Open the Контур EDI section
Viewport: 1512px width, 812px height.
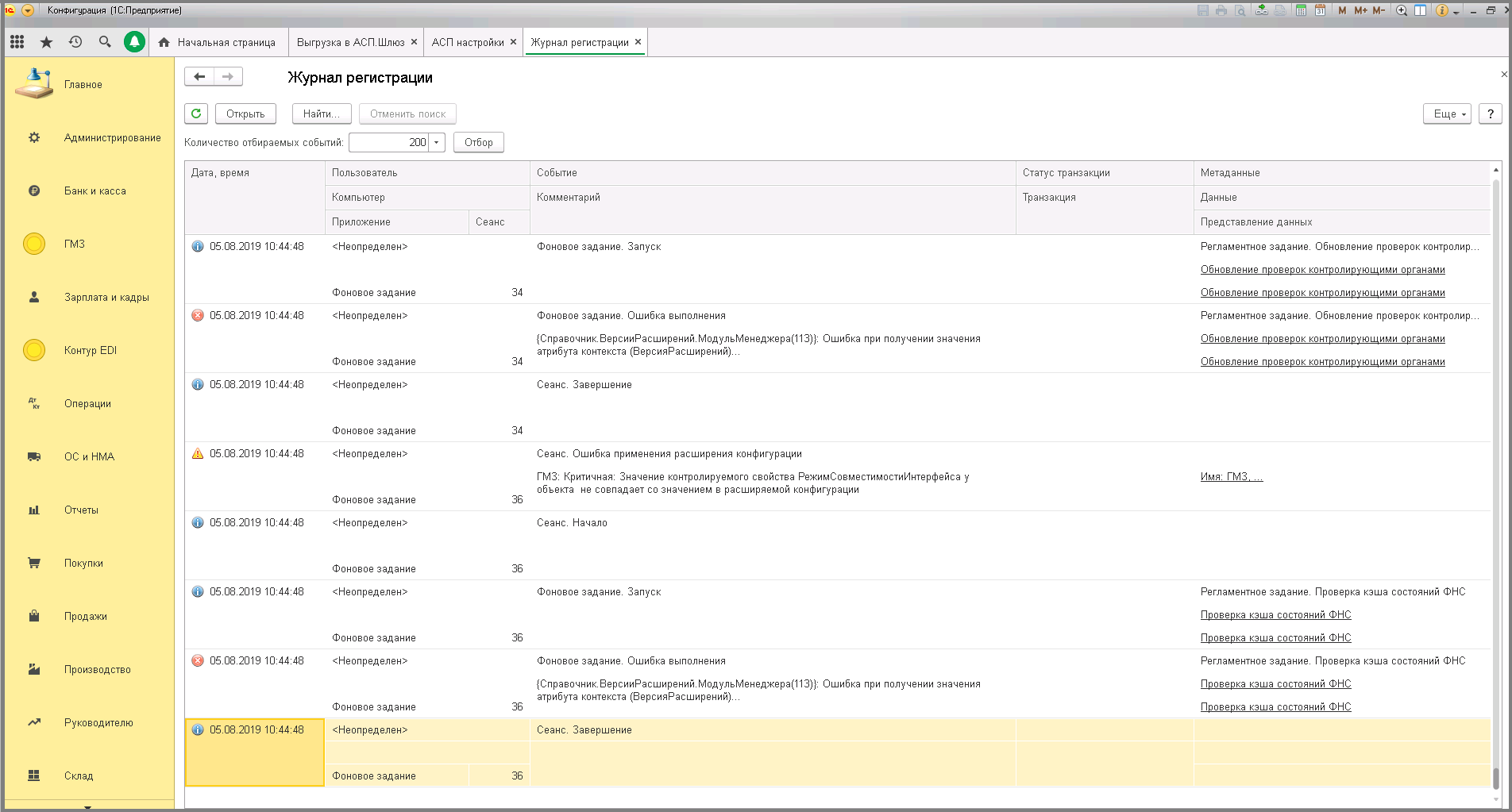tap(89, 351)
